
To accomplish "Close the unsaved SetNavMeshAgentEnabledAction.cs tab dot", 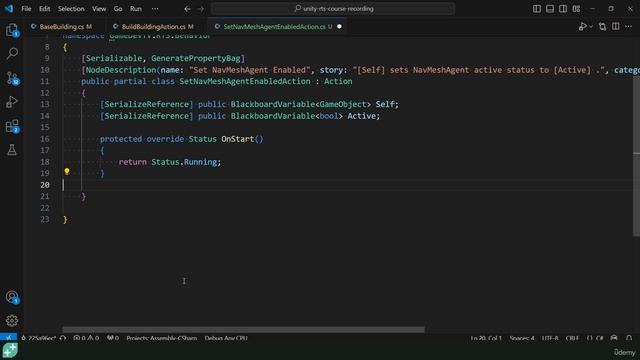I will click(339, 27).
